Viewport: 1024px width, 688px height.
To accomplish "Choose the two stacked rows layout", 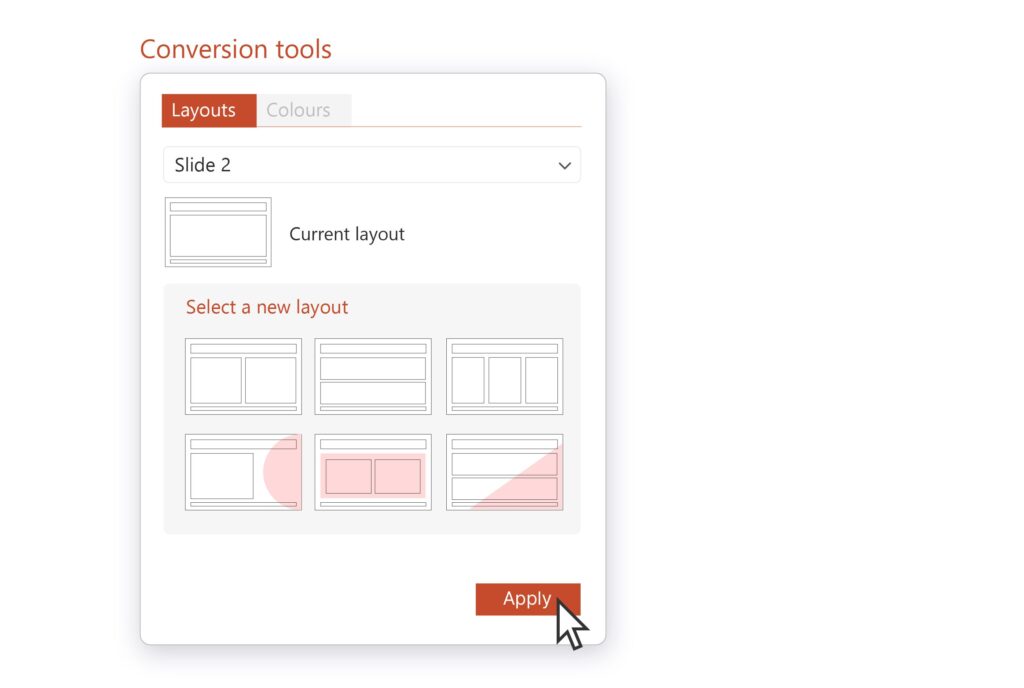I will tap(373, 376).
